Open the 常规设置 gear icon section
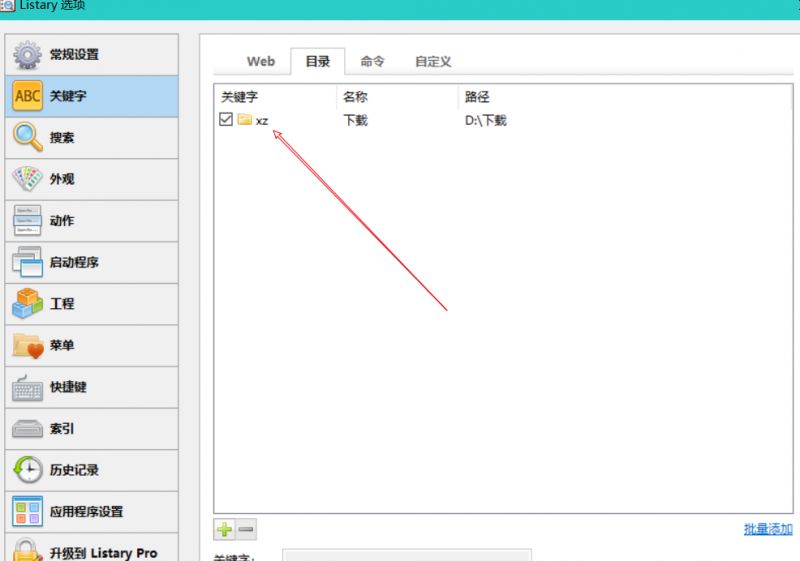Viewport: 800px width, 561px height. [28, 55]
